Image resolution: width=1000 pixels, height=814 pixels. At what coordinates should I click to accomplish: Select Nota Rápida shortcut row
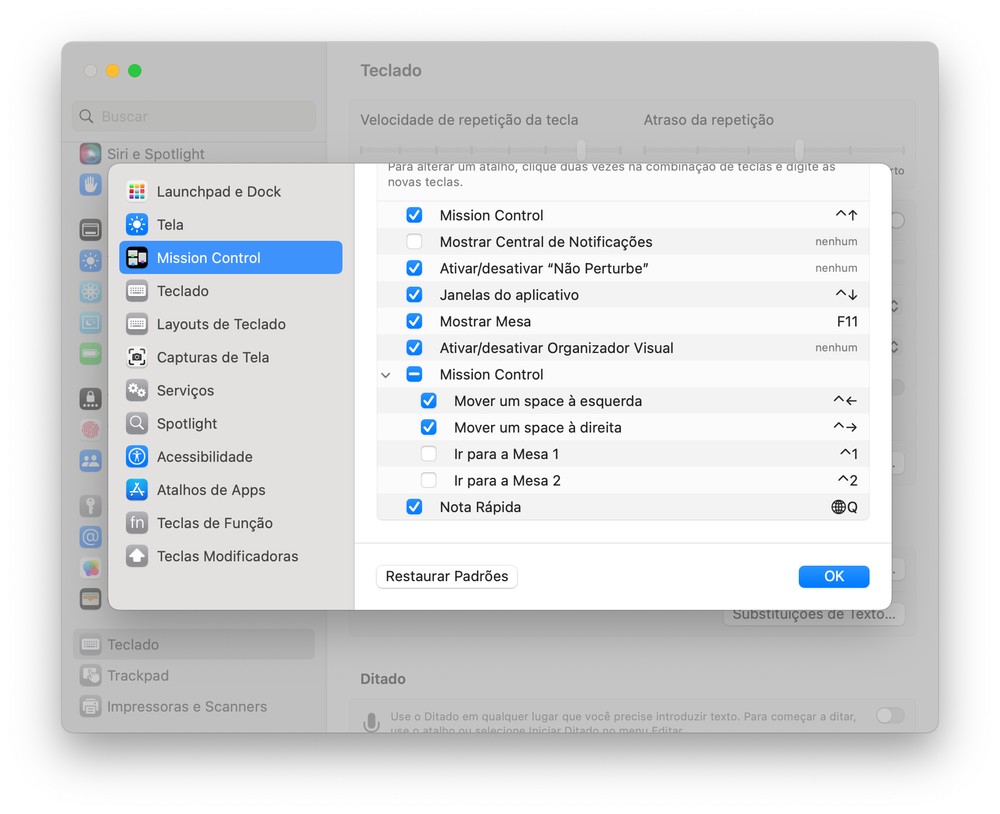click(x=620, y=507)
